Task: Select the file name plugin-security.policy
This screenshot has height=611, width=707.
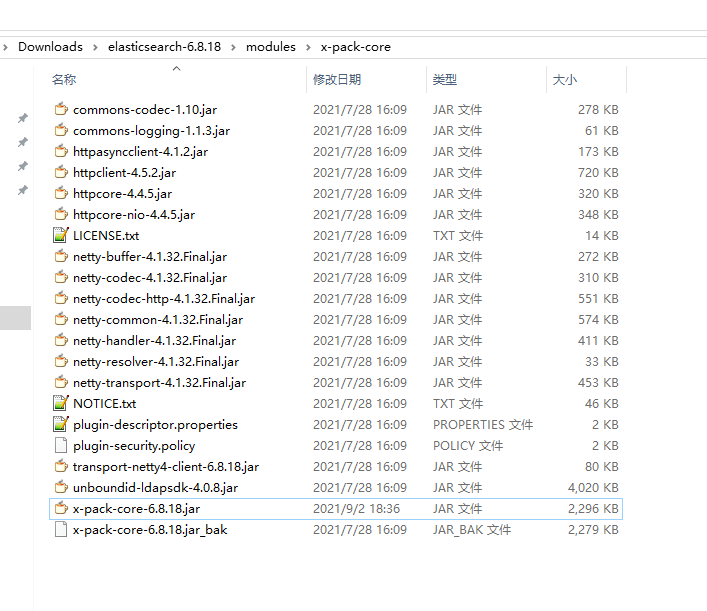Action: [x=134, y=446]
